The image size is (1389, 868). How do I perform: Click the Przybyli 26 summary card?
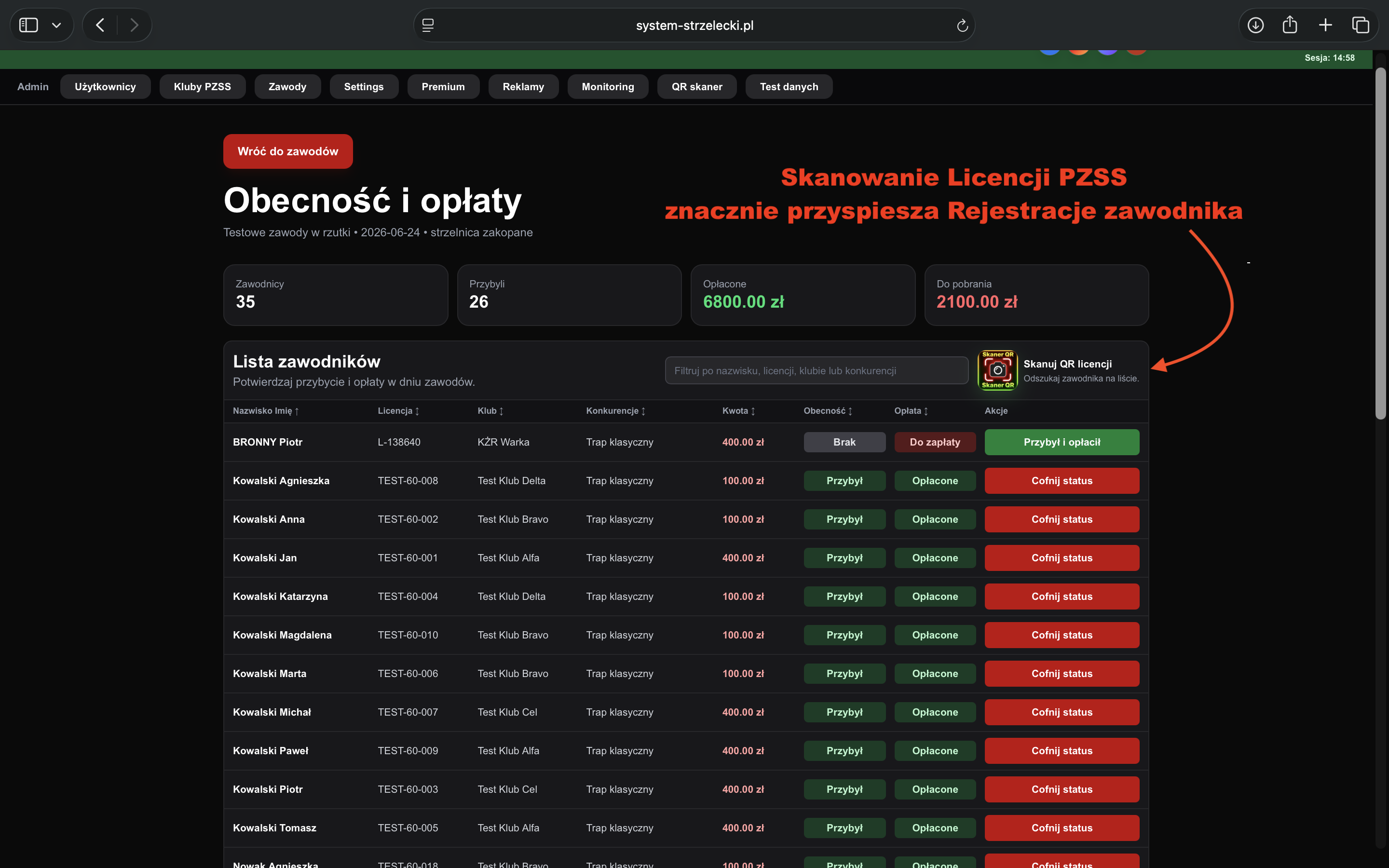[570, 295]
